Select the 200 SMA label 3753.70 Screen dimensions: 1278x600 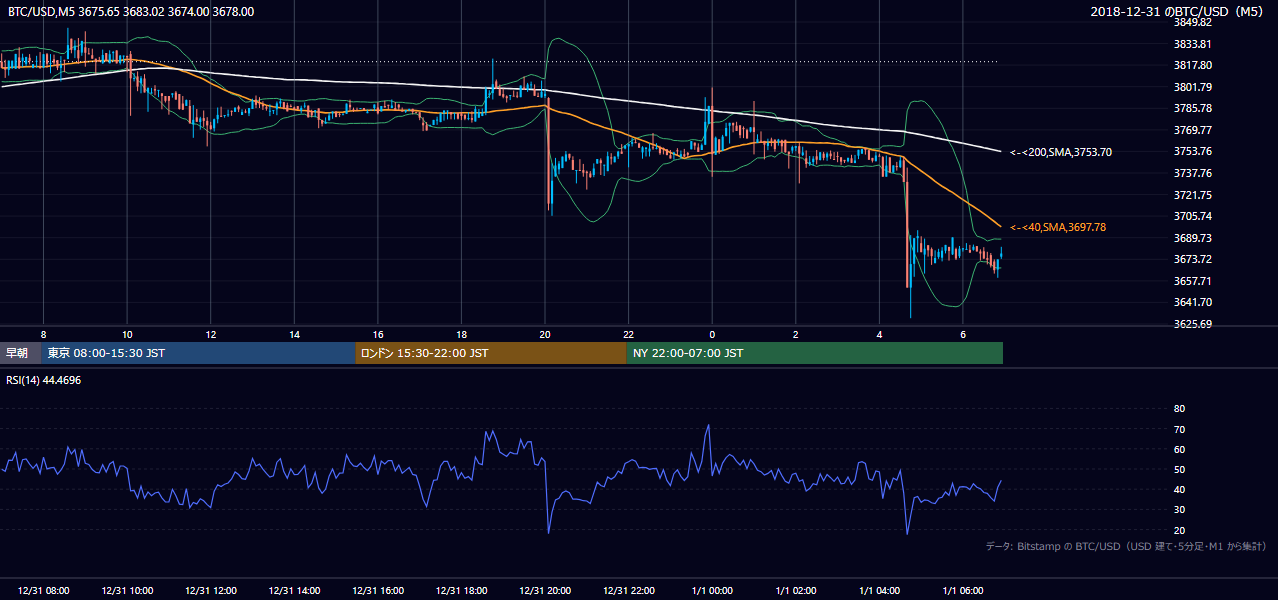point(1060,152)
